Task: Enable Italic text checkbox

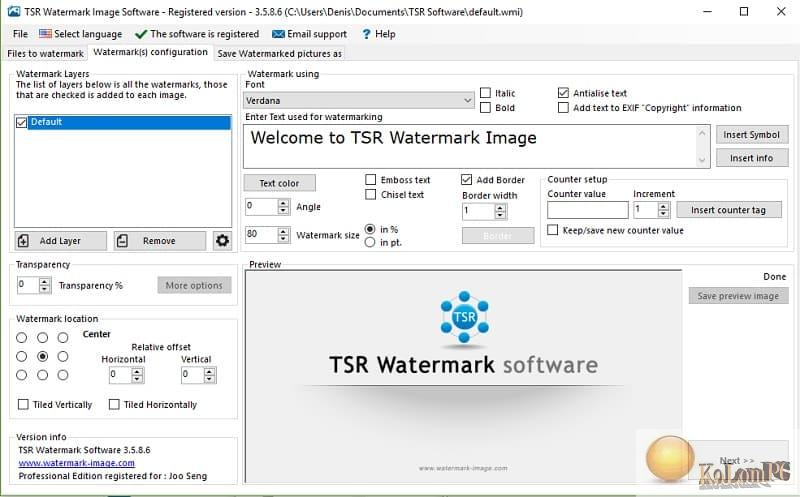Action: 486,93
